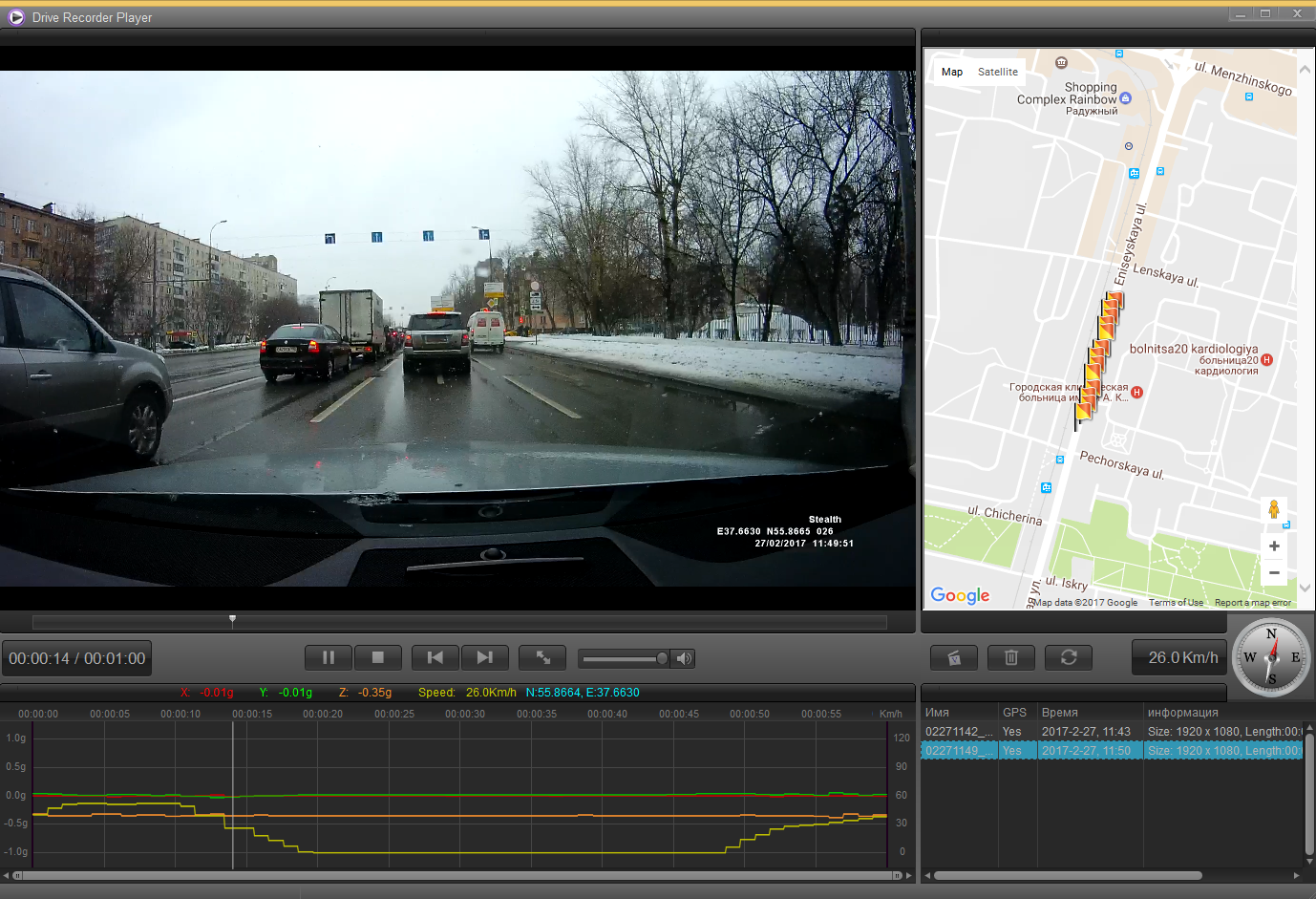The width and height of the screenshot is (1316, 899).
Task: Jump to the previous recording
Action: (x=435, y=657)
